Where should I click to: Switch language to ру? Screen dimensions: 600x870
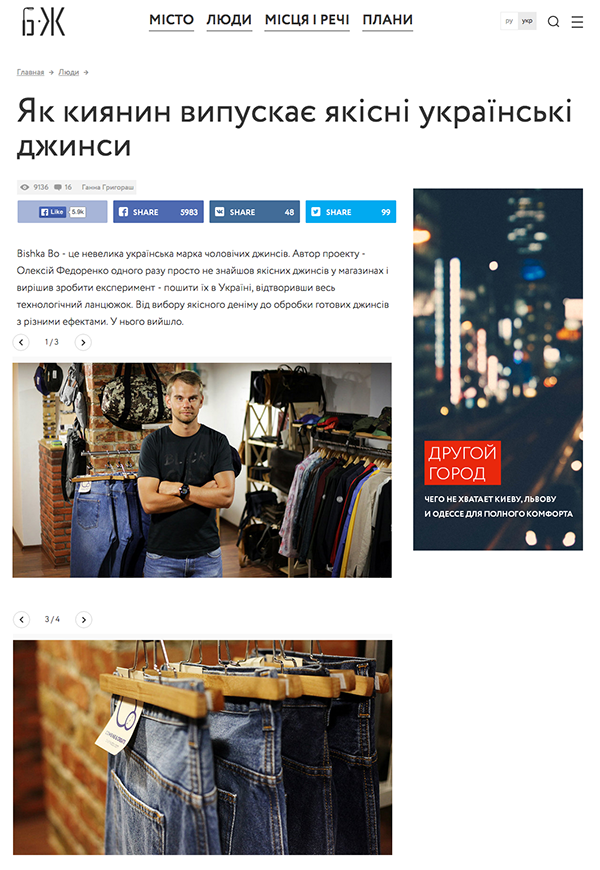pos(509,22)
